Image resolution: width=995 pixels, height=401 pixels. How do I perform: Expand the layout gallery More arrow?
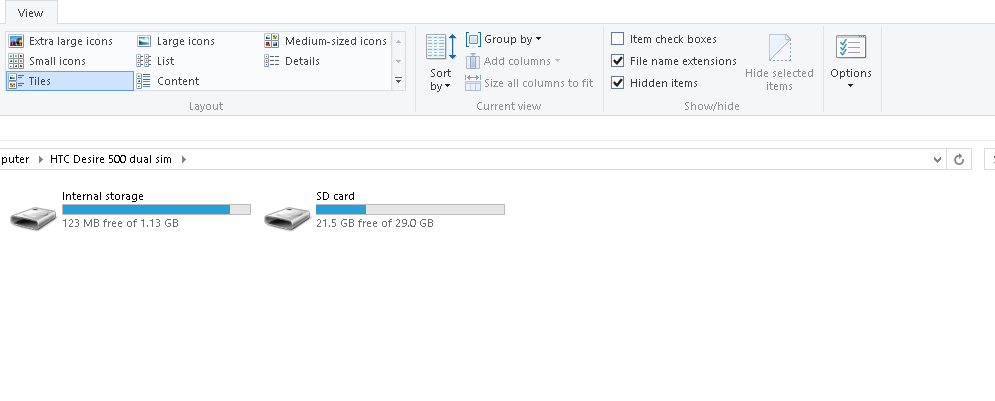click(x=399, y=81)
